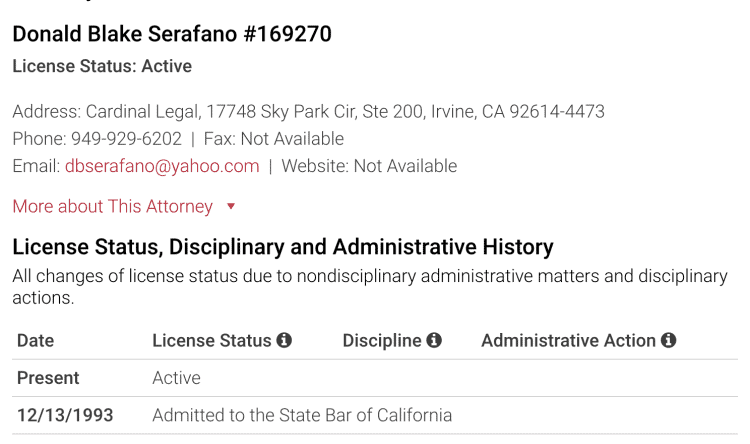This screenshot has width=750, height=444.
Task: Click the Website: Not Available text
Action: coord(369,166)
